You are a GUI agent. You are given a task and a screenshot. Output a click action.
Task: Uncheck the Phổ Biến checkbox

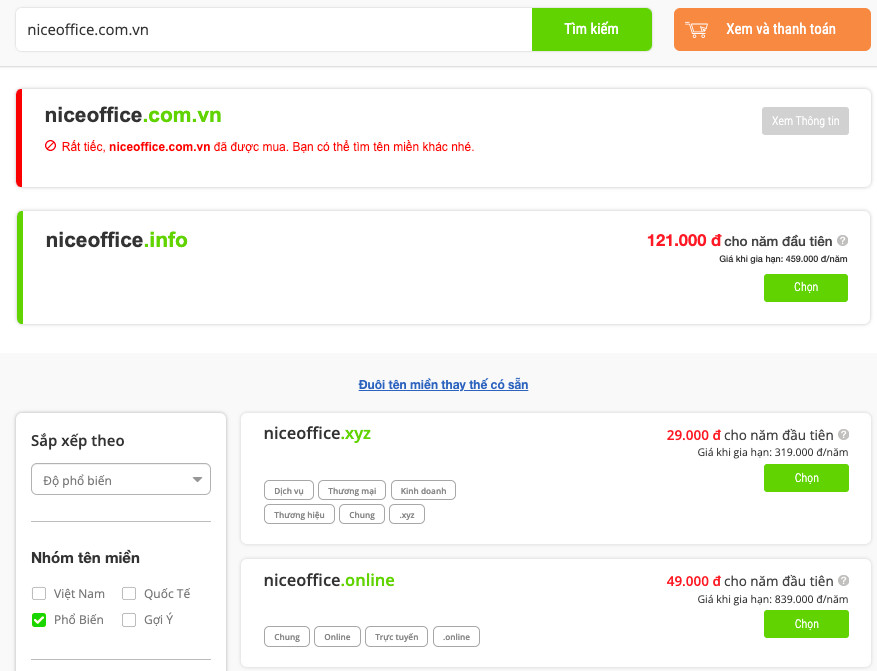[39, 620]
